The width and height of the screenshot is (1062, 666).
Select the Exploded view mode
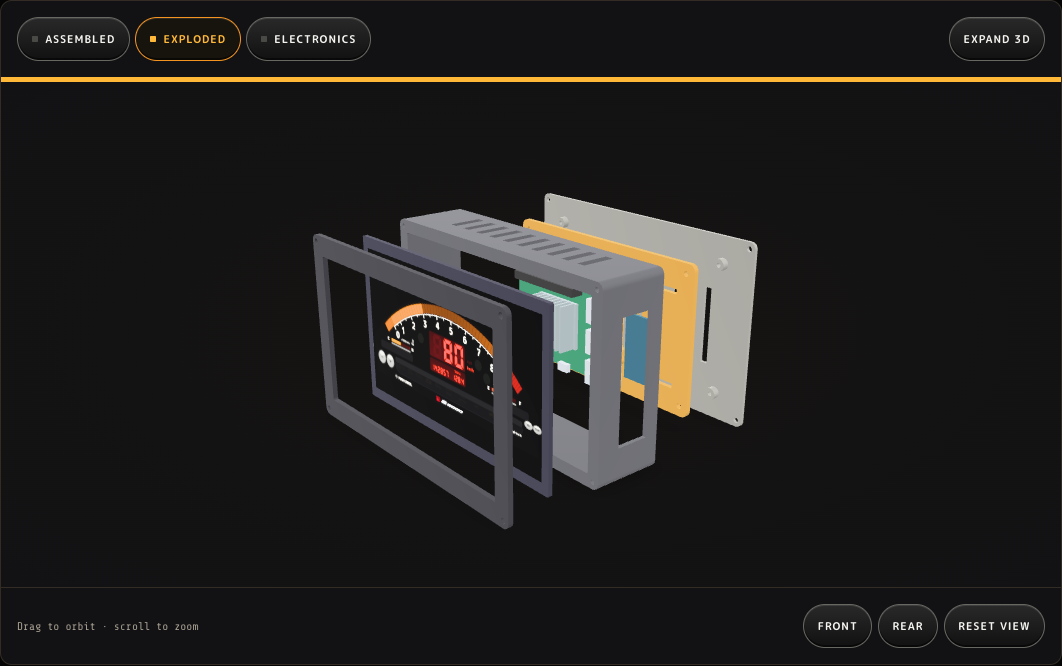pyautogui.click(x=188, y=39)
